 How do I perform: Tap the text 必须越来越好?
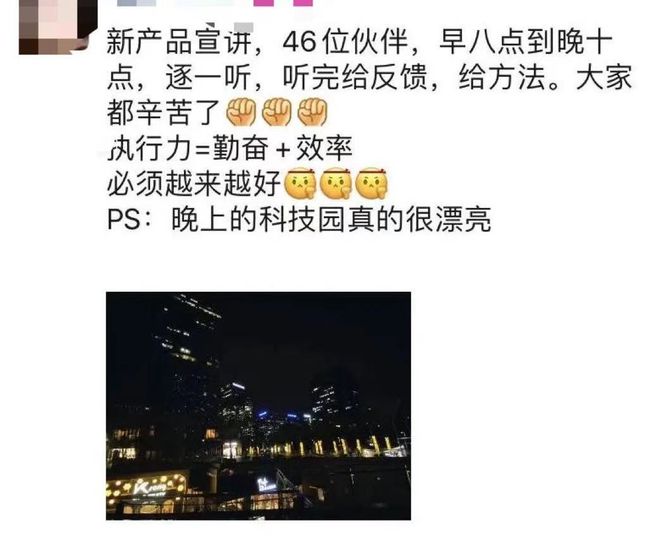coord(194,184)
